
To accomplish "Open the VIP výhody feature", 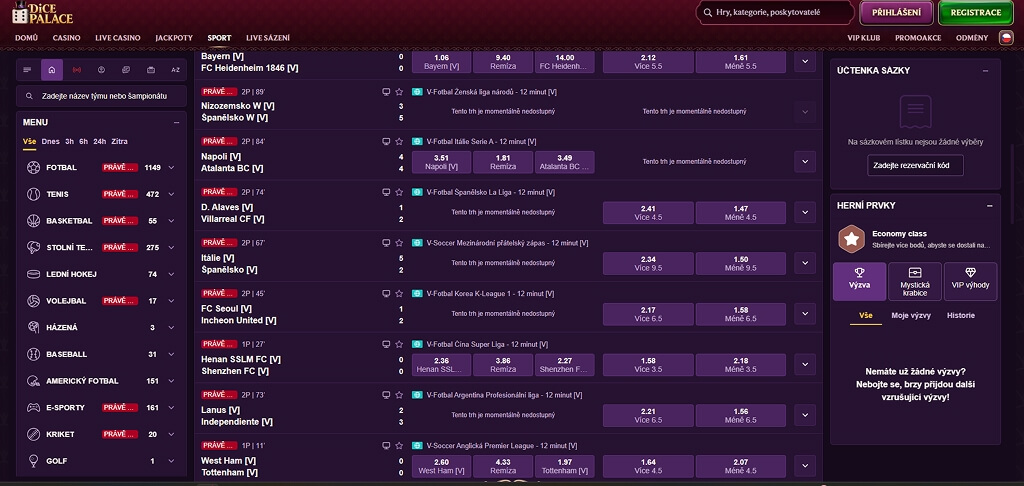I will tap(970, 282).
